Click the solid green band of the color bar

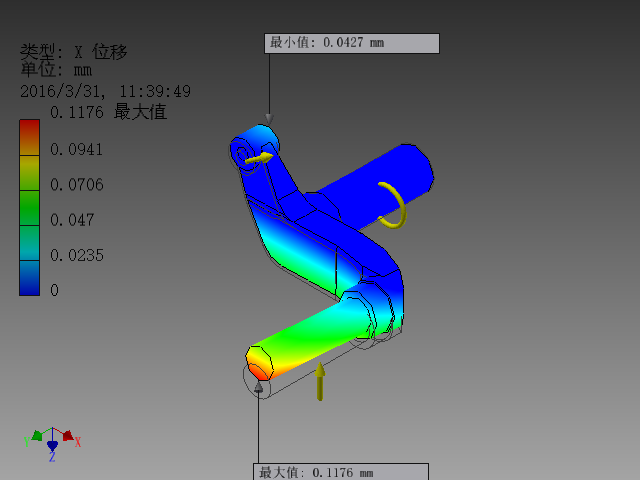tap(29, 208)
